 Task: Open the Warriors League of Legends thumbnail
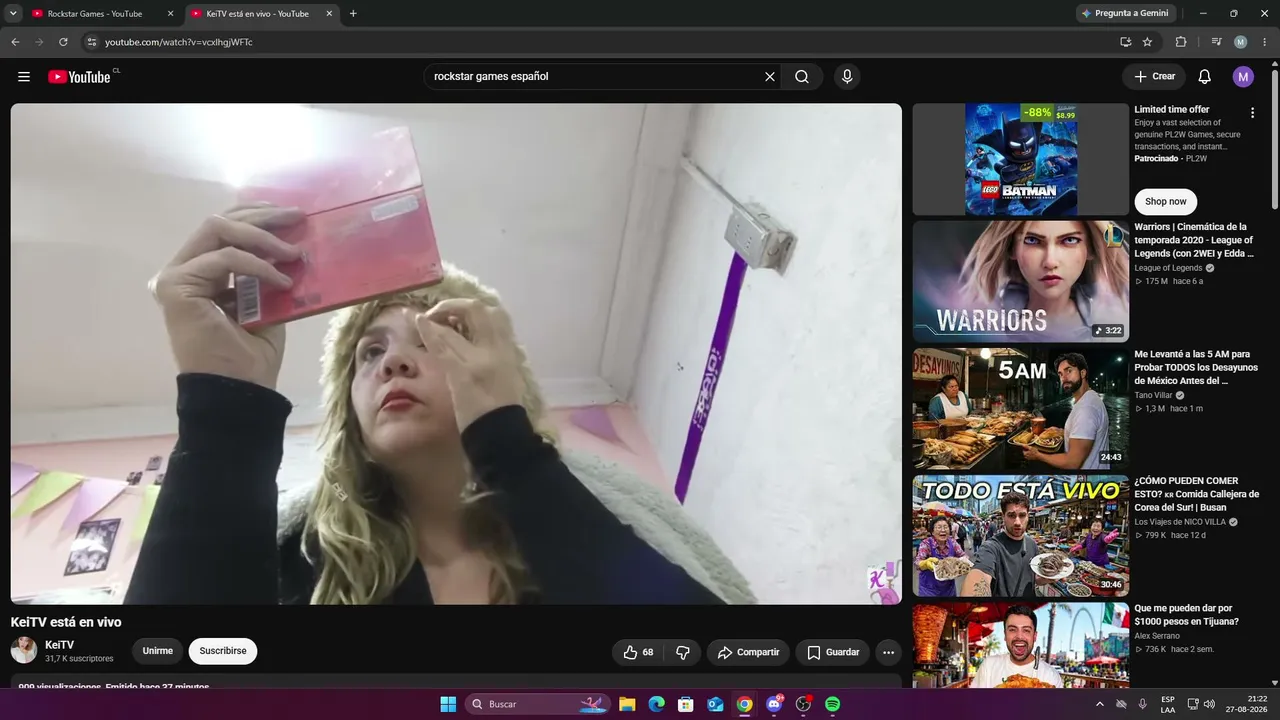[1021, 282]
